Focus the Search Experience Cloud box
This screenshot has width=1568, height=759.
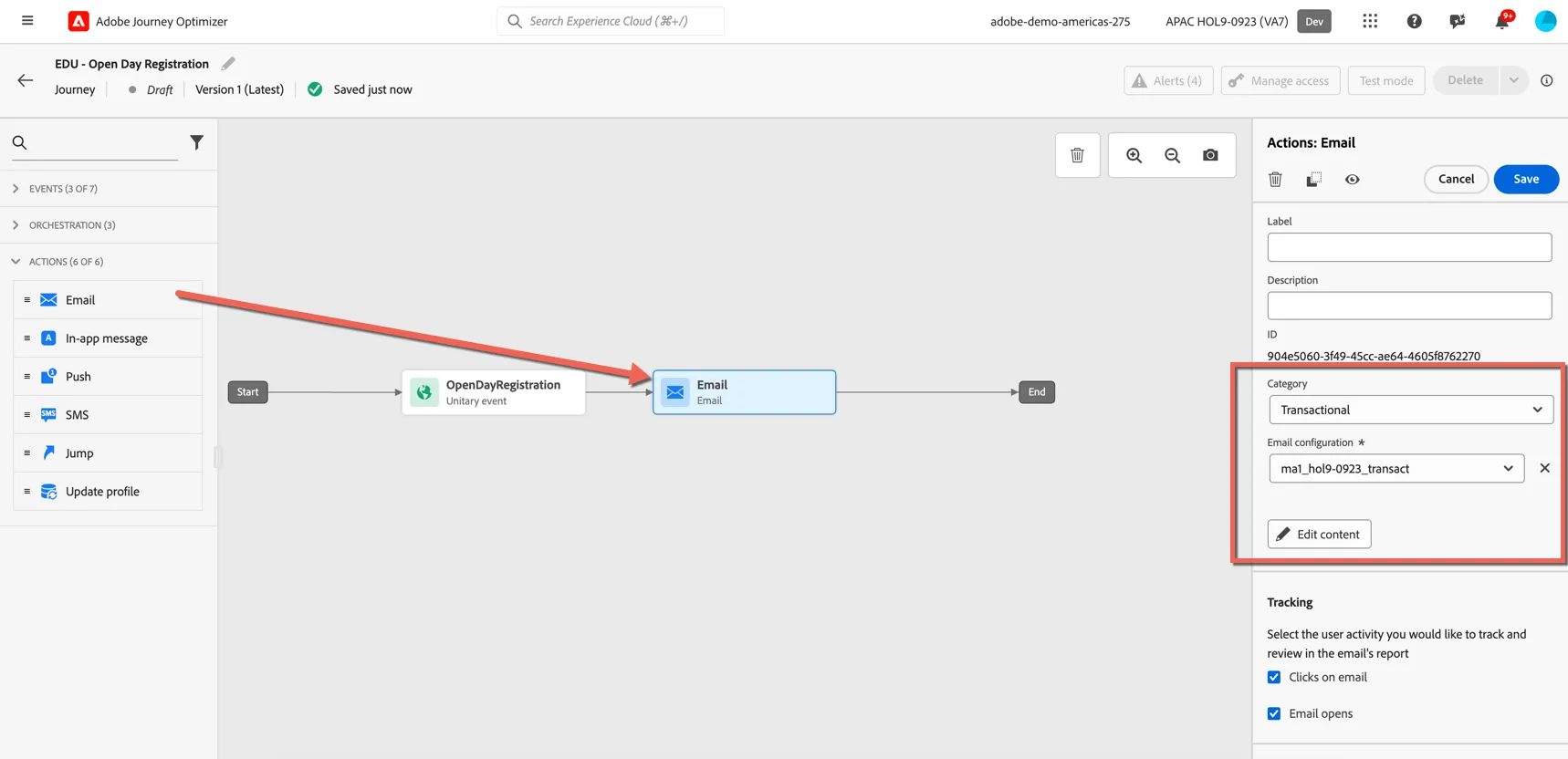coord(611,21)
